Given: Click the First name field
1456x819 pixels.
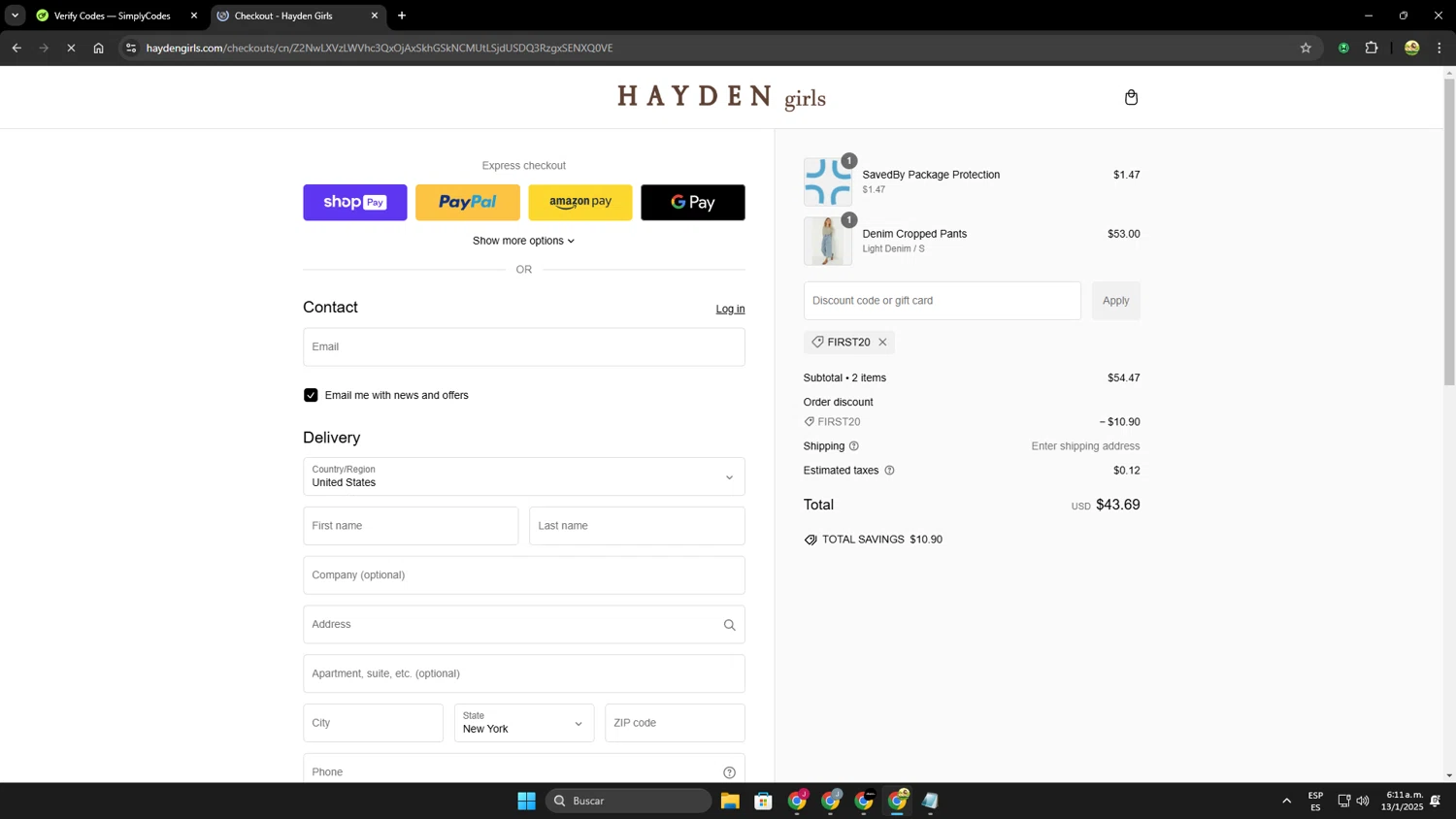Looking at the screenshot, I should [411, 526].
